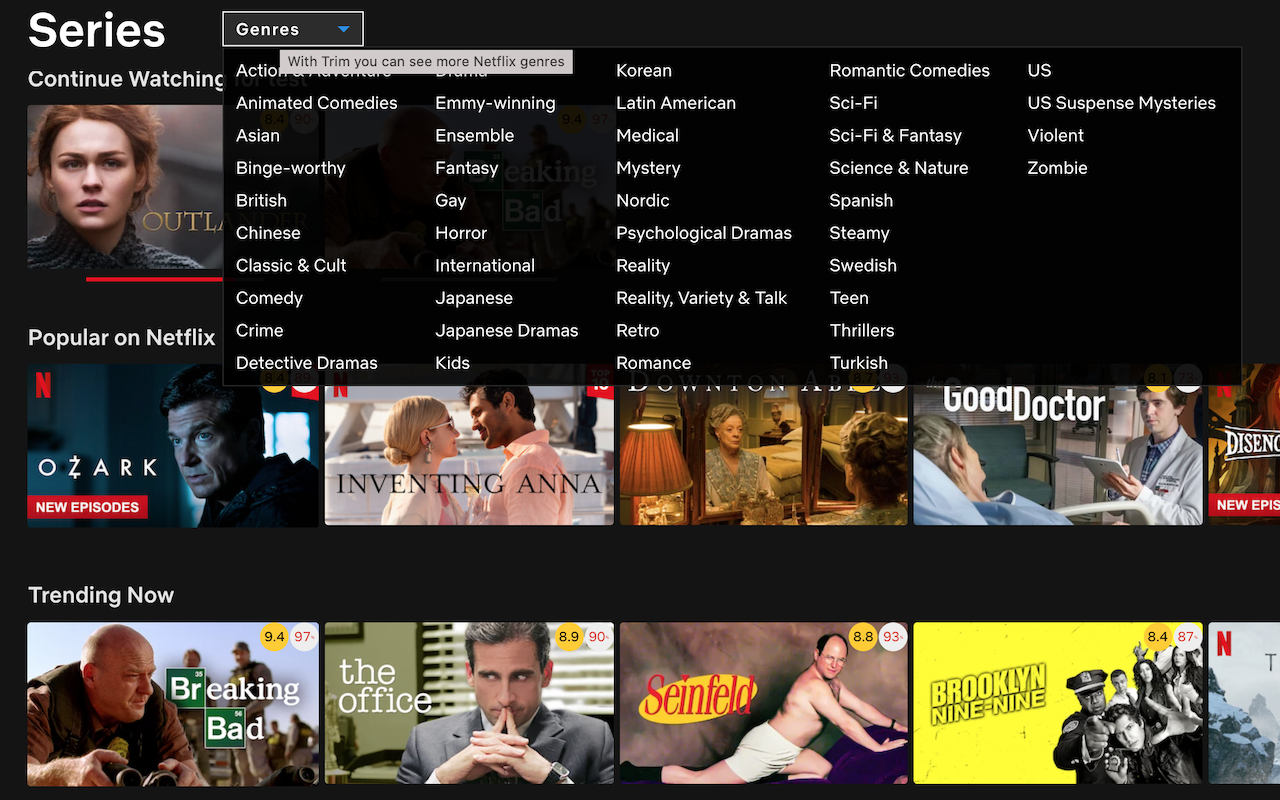Choose the Comedy genre
This screenshot has height=800, width=1280.
click(269, 298)
